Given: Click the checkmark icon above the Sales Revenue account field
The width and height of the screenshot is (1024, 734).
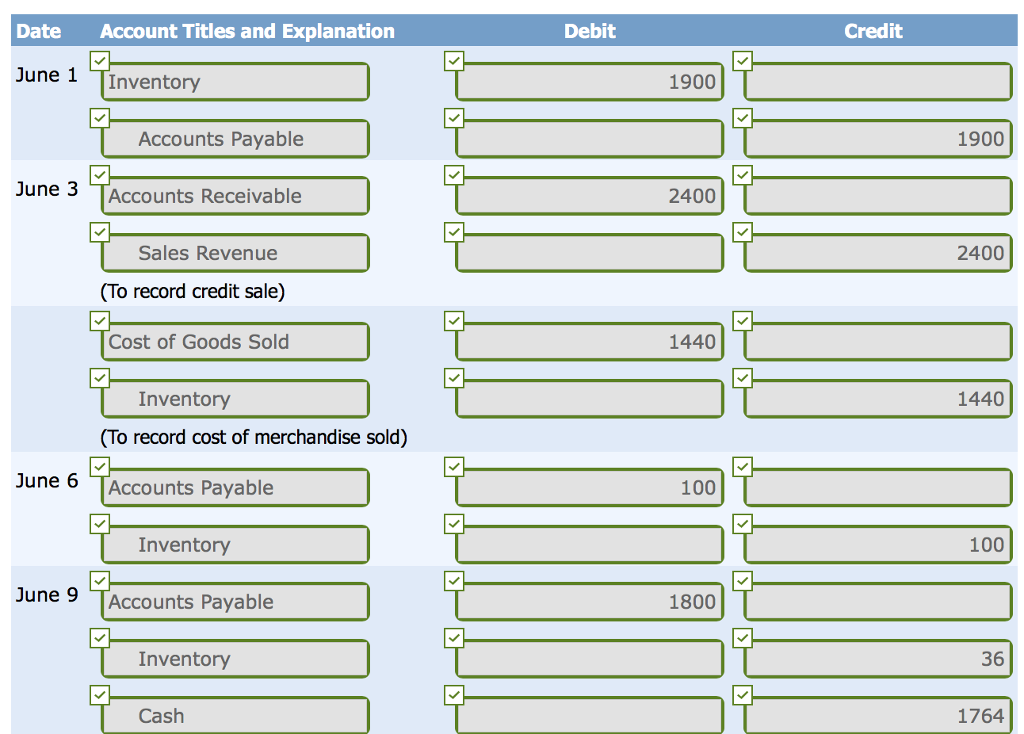Looking at the screenshot, I should point(99,232).
